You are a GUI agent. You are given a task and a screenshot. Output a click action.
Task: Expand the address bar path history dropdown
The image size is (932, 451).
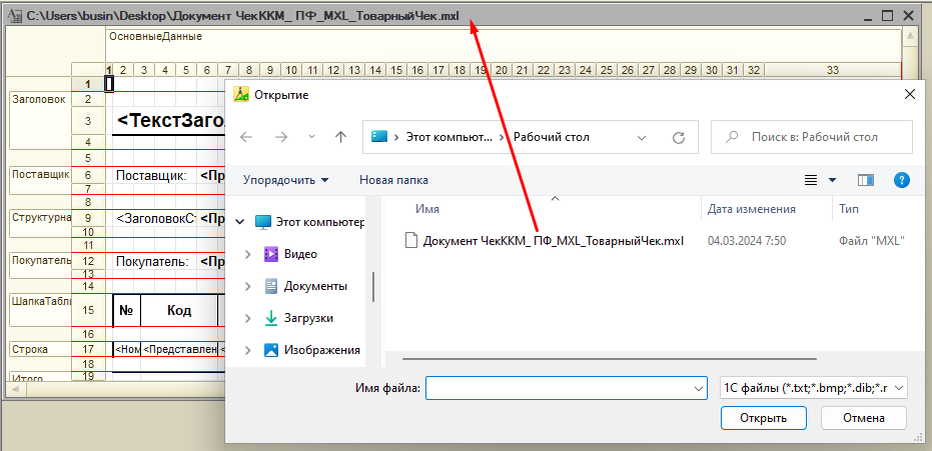[641, 138]
